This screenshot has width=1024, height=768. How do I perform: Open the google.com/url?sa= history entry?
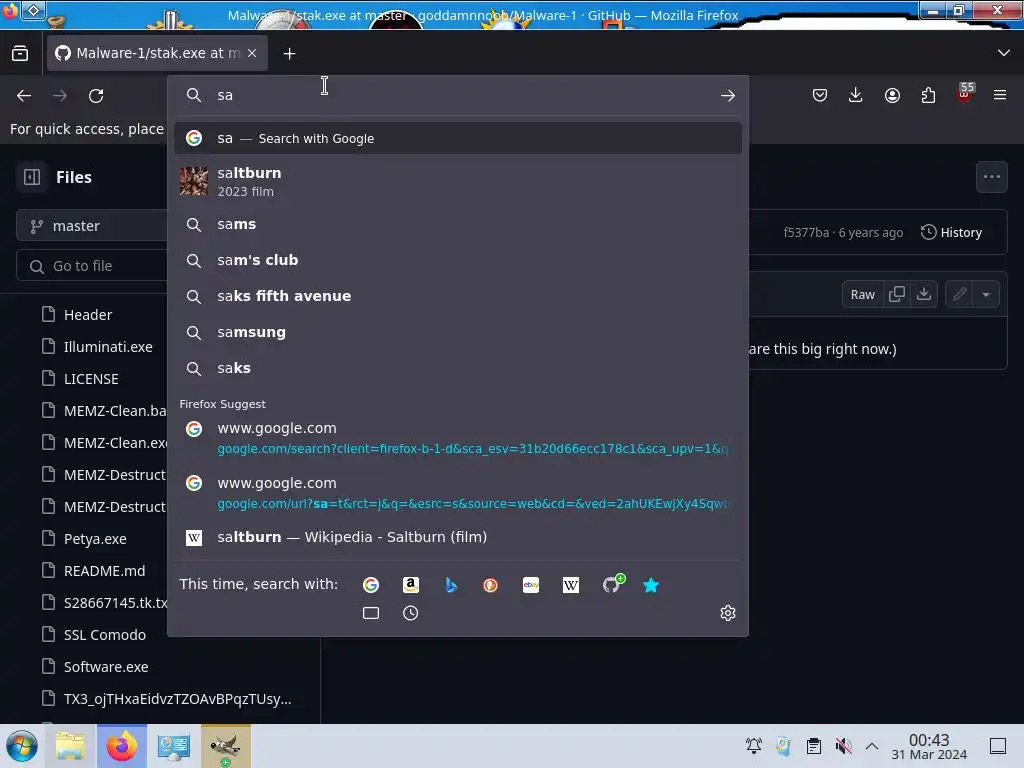coord(457,493)
